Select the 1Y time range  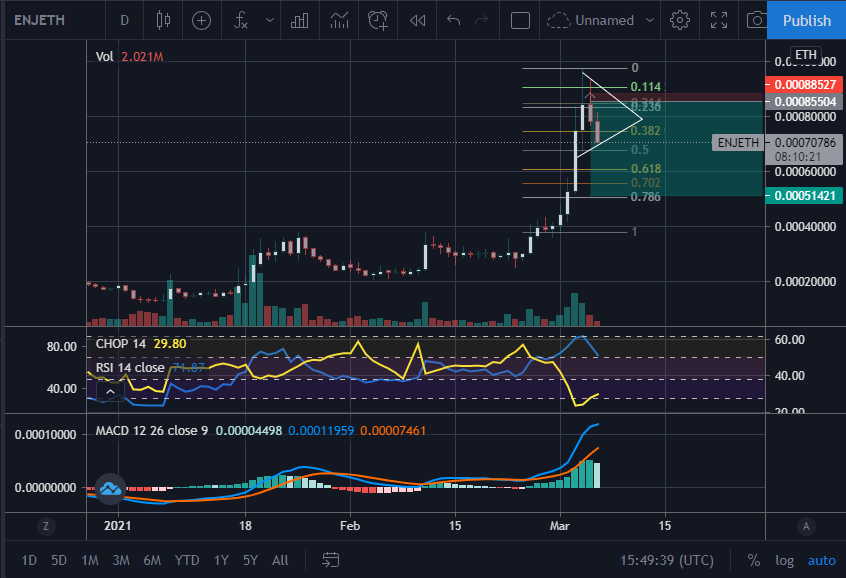(x=221, y=560)
